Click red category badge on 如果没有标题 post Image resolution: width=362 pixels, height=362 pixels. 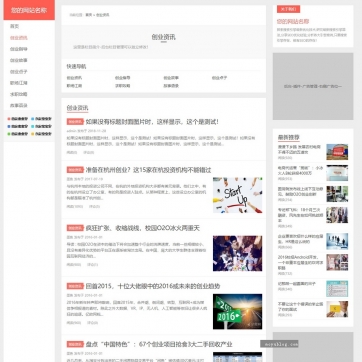tap(75, 122)
